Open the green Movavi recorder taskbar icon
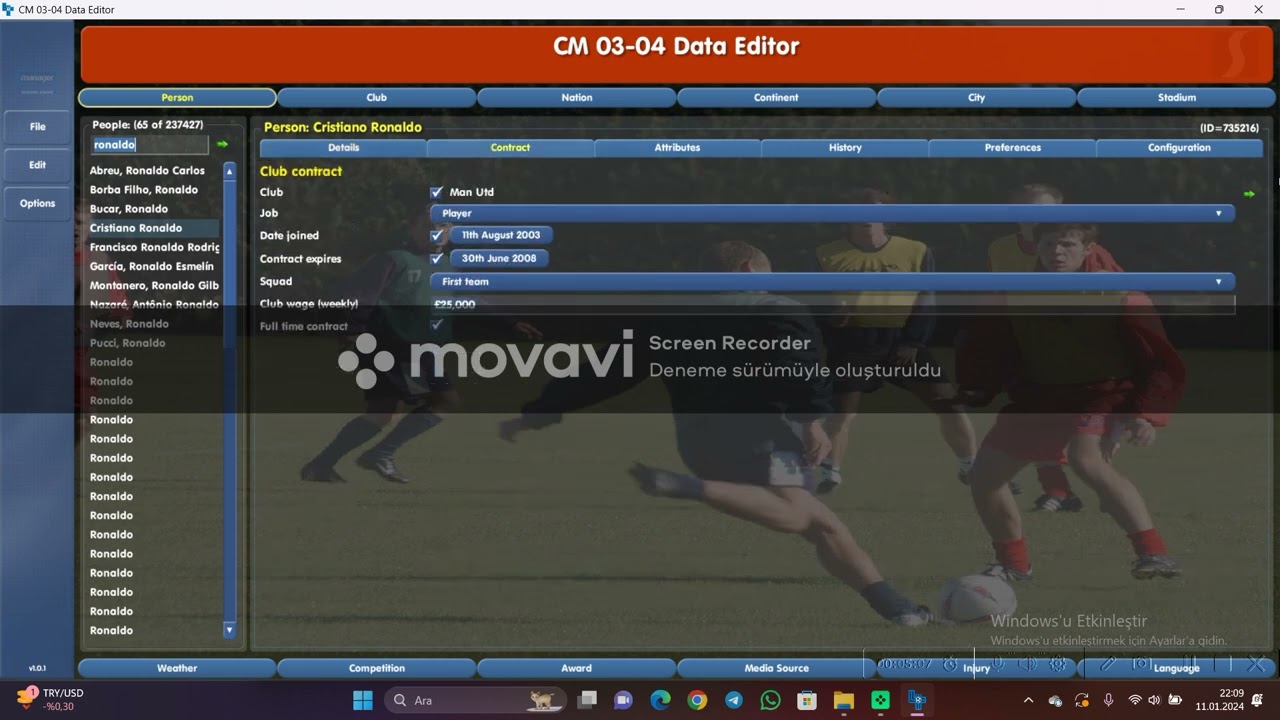Image resolution: width=1280 pixels, height=720 pixels. [880, 700]
